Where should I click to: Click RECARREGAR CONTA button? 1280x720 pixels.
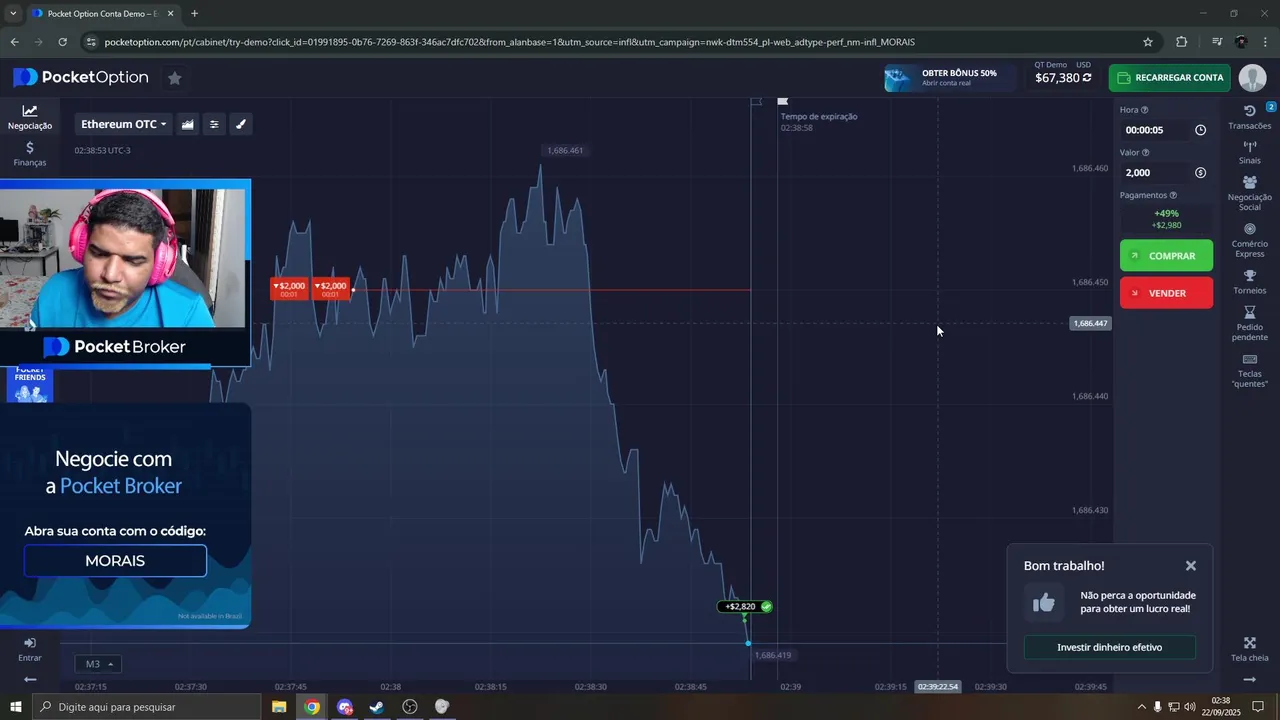[x=1169, y=78]
